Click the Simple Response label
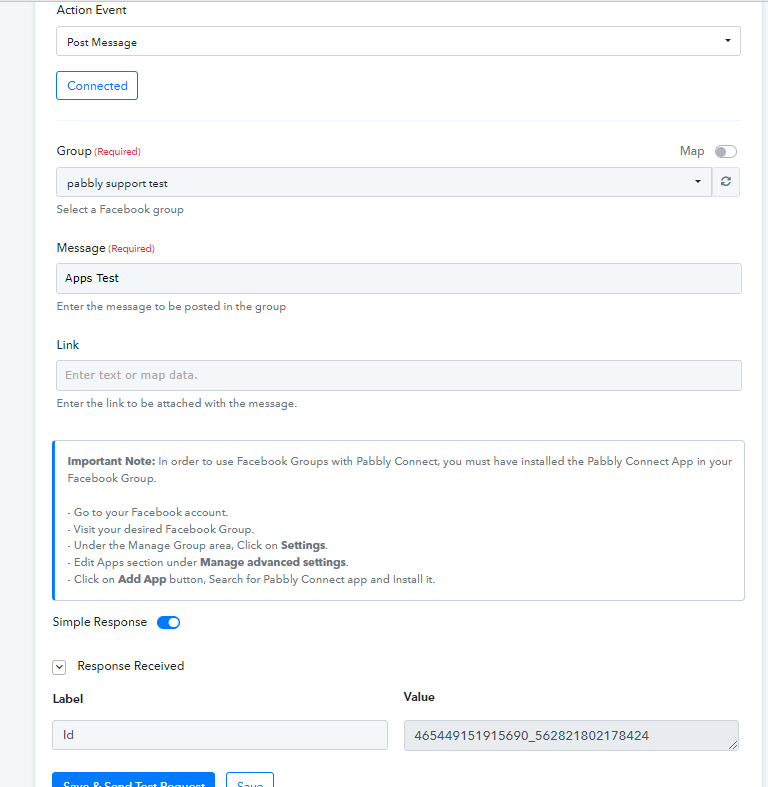This screenshot has width=768, height=787. click(99, 622)
